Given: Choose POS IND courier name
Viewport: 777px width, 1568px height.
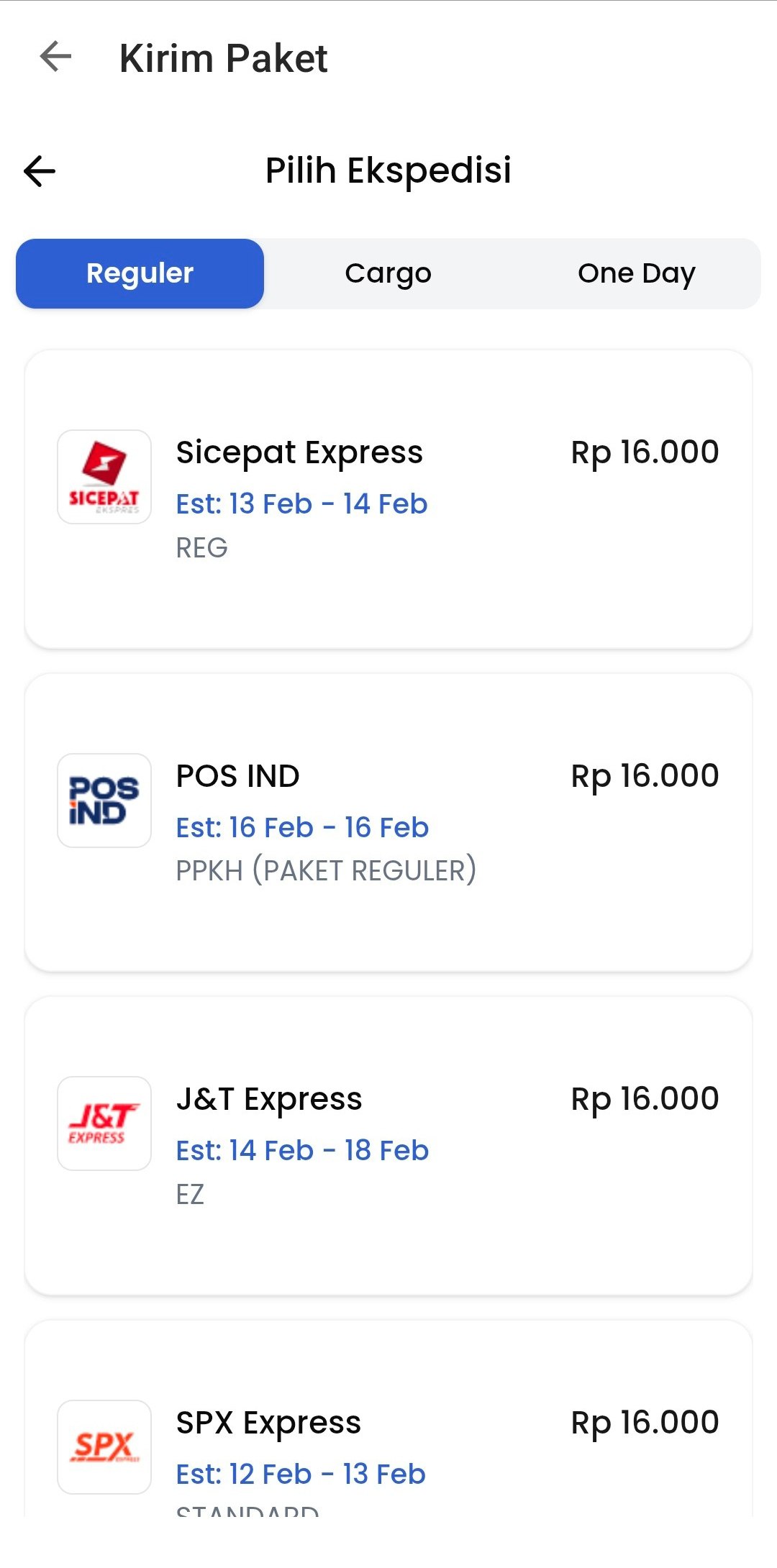Looking at the screenshot, I should coord(238,776).
